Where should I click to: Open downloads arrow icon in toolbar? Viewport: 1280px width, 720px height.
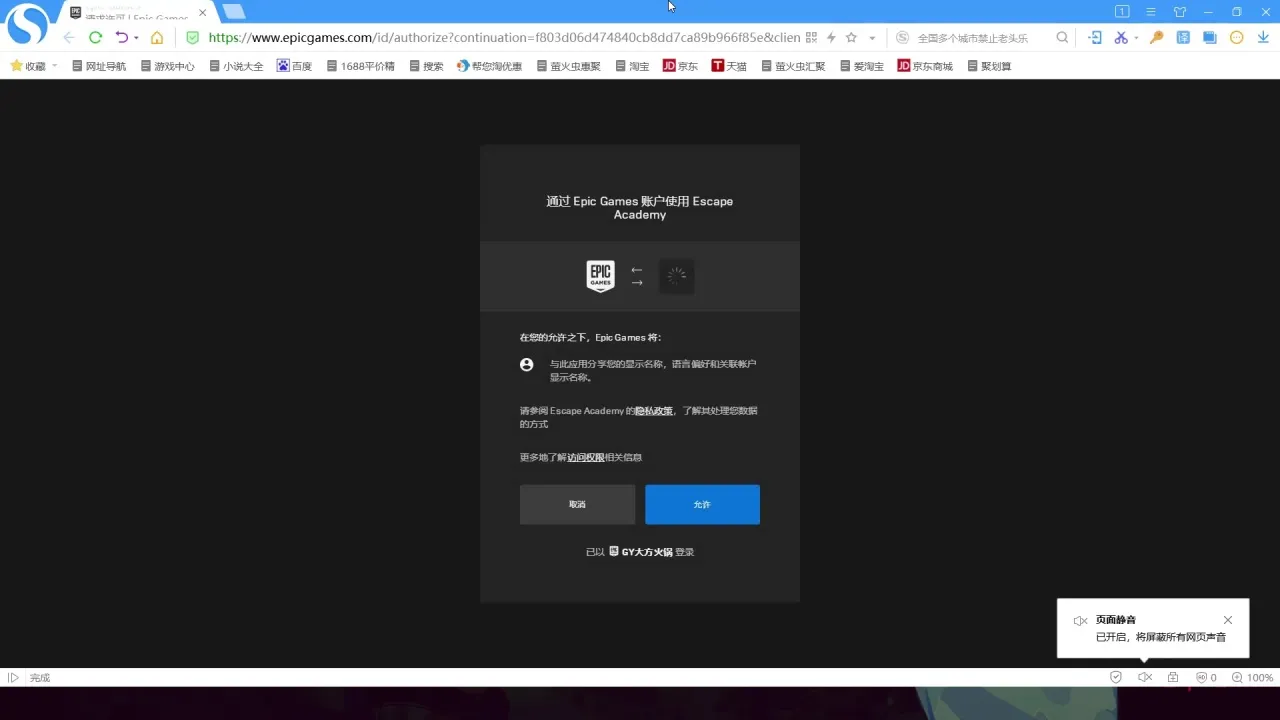point(1263,38)
